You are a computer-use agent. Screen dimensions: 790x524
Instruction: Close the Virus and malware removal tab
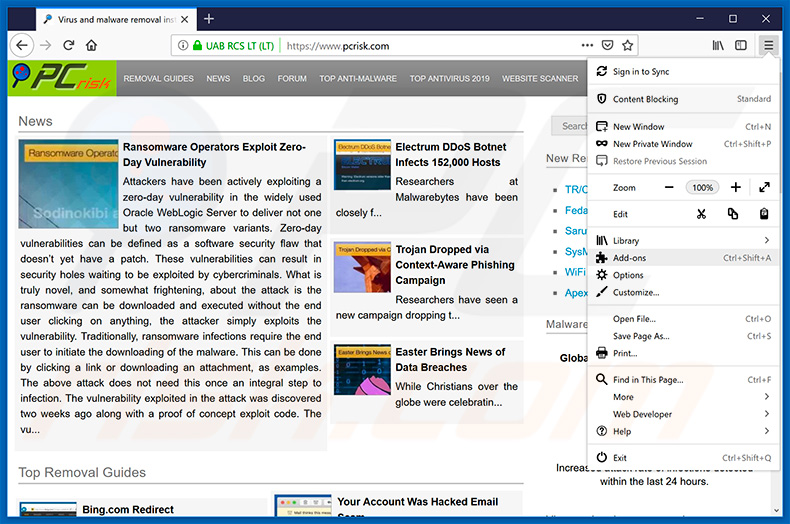click(x=185, y=19)
